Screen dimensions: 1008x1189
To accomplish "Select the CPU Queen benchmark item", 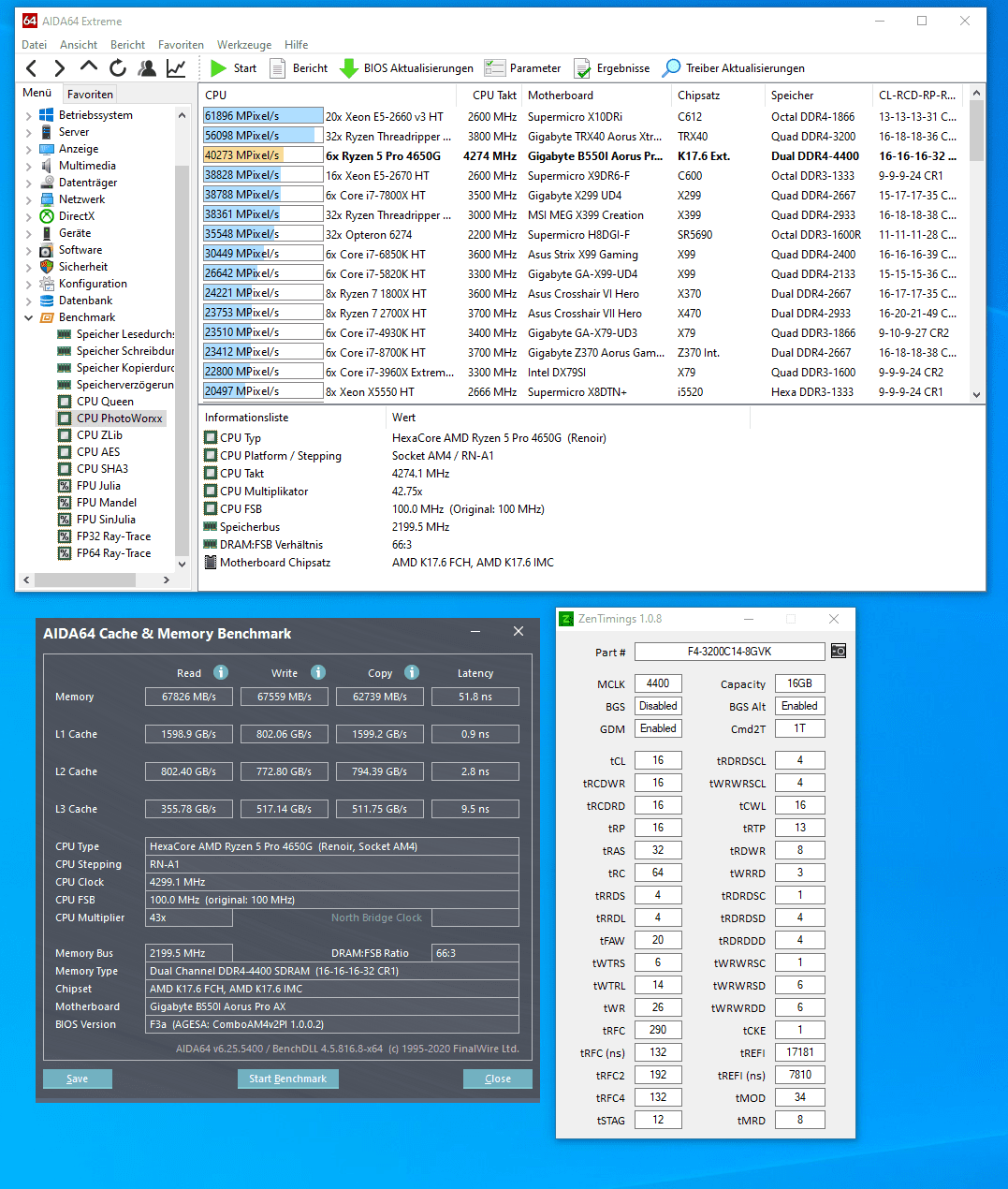I will pos(105,402).
